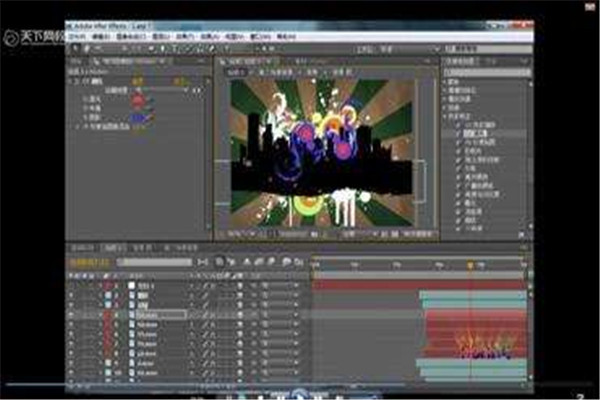Select the Type (T) tool in toolbar
The image size is (600, 400).
tap(175, 49)
